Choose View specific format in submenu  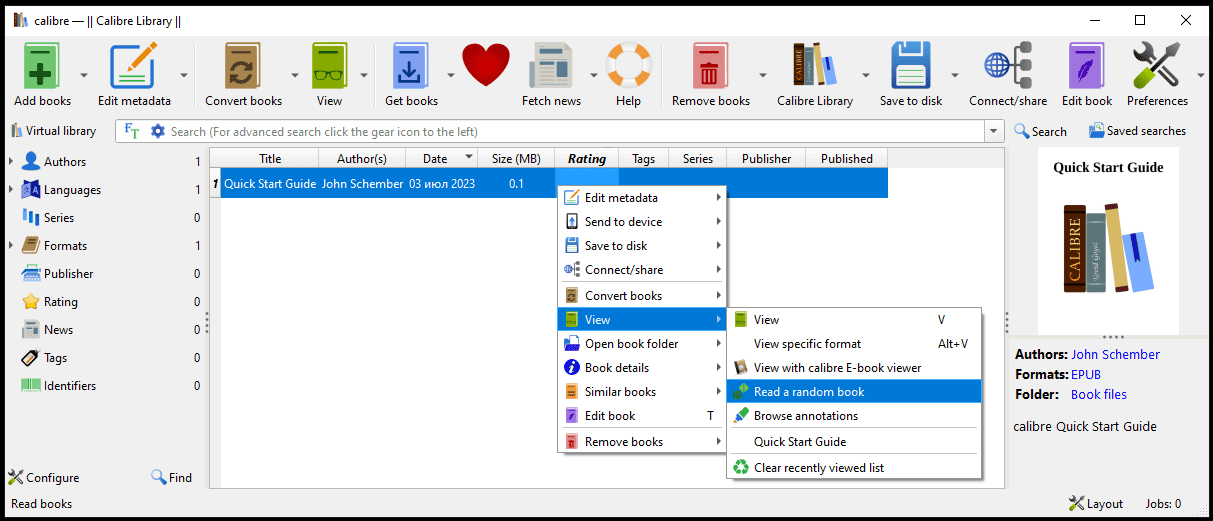coord(855,343)
